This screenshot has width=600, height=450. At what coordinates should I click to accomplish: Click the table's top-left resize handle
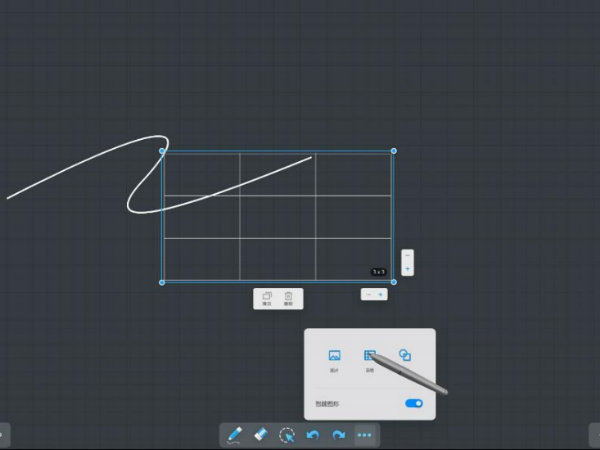162,152
